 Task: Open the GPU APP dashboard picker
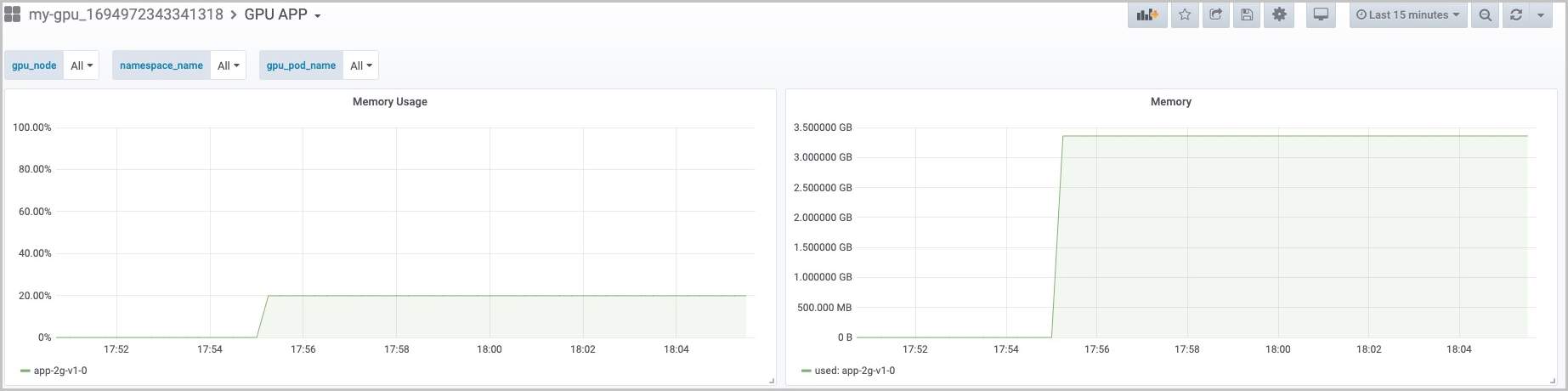[x=282, y=15]
